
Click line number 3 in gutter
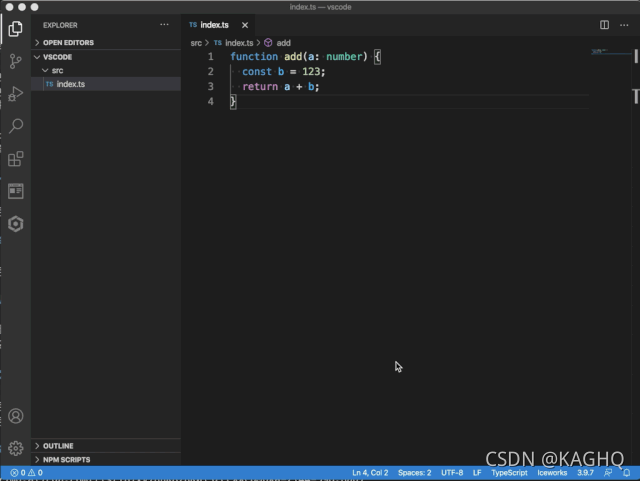[x=211, y=87]
